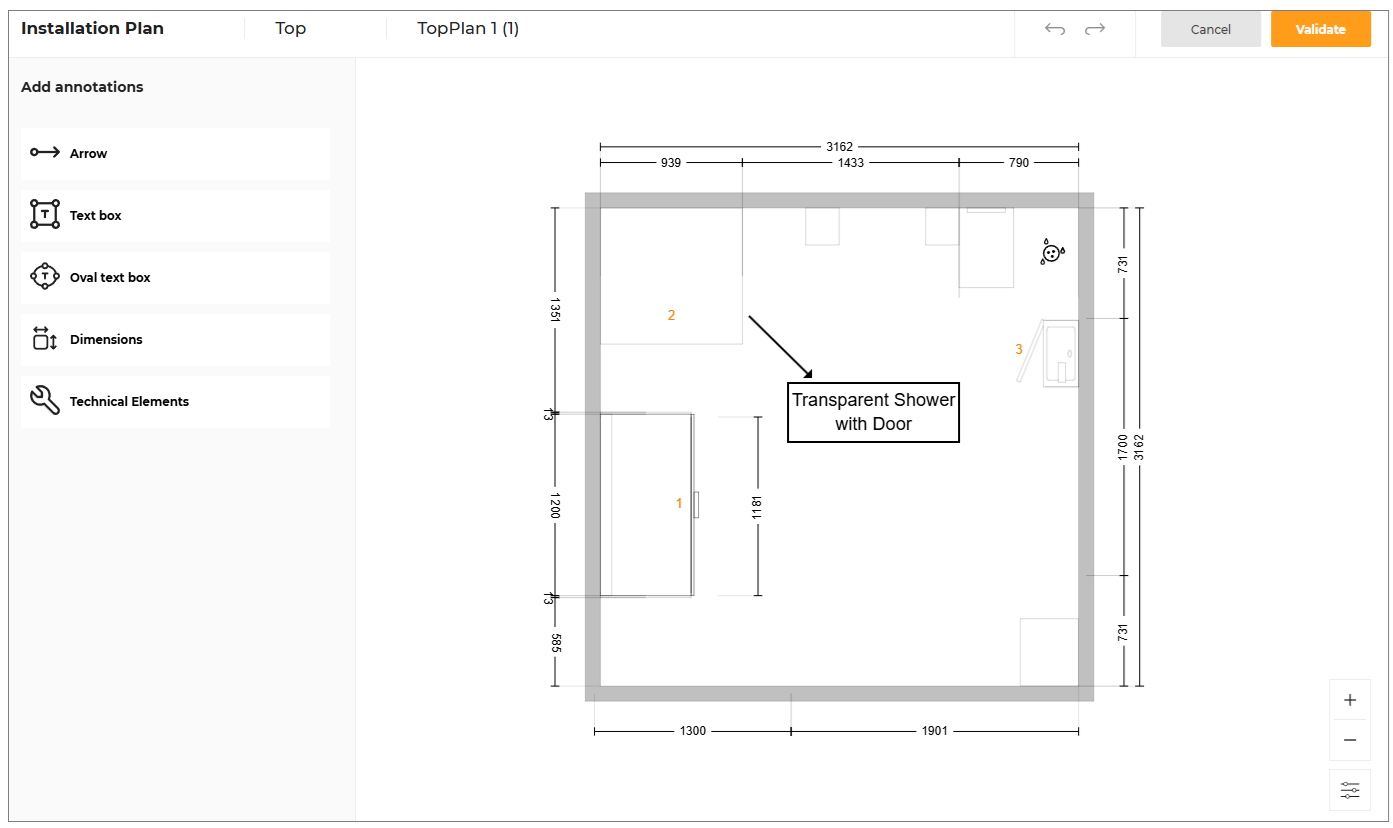This screenshot has height=828, width=1393.
Task: Undo the last action
Action: tap(1055, 29)
